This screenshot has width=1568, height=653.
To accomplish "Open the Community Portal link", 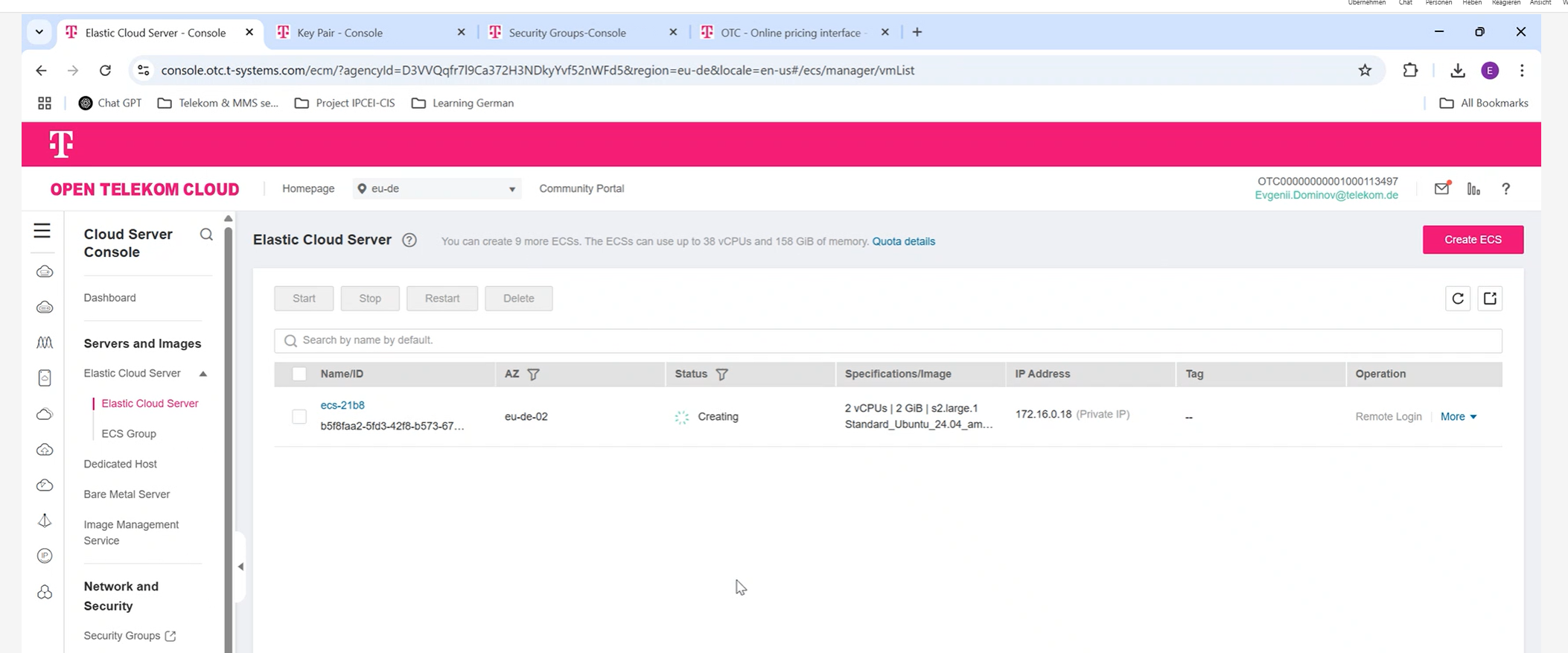I will click(581, 188).
